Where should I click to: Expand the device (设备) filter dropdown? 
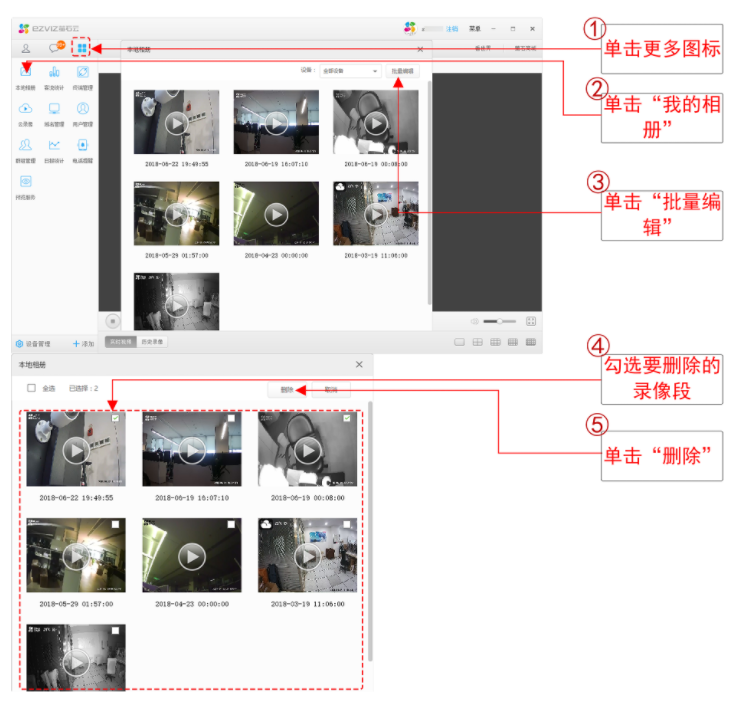349,71
